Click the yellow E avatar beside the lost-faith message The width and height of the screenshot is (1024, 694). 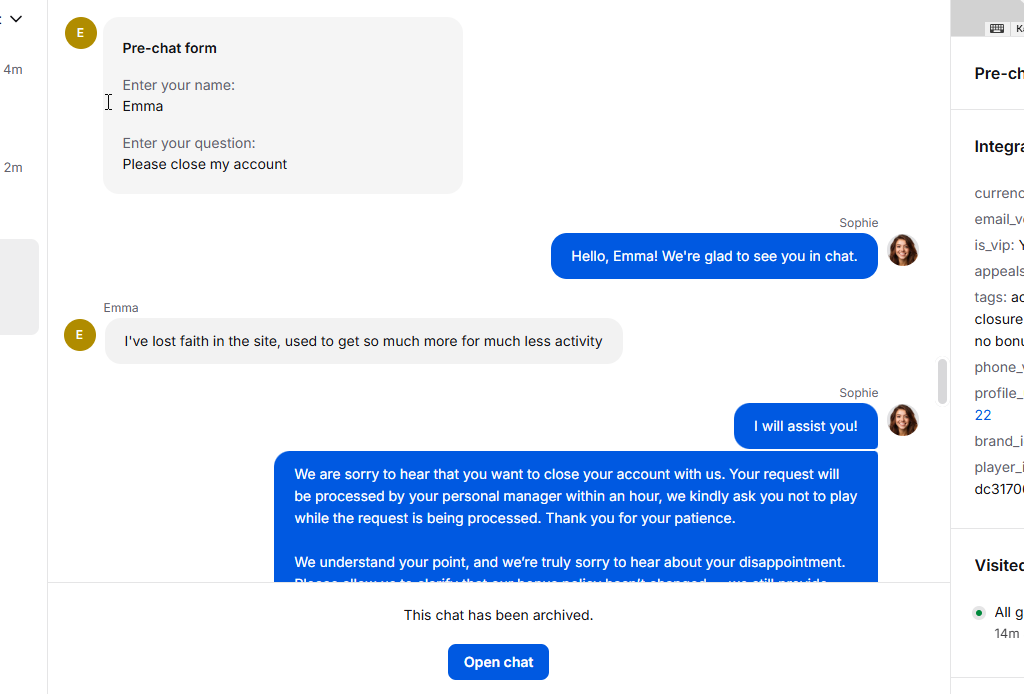[x=80, y=335]
